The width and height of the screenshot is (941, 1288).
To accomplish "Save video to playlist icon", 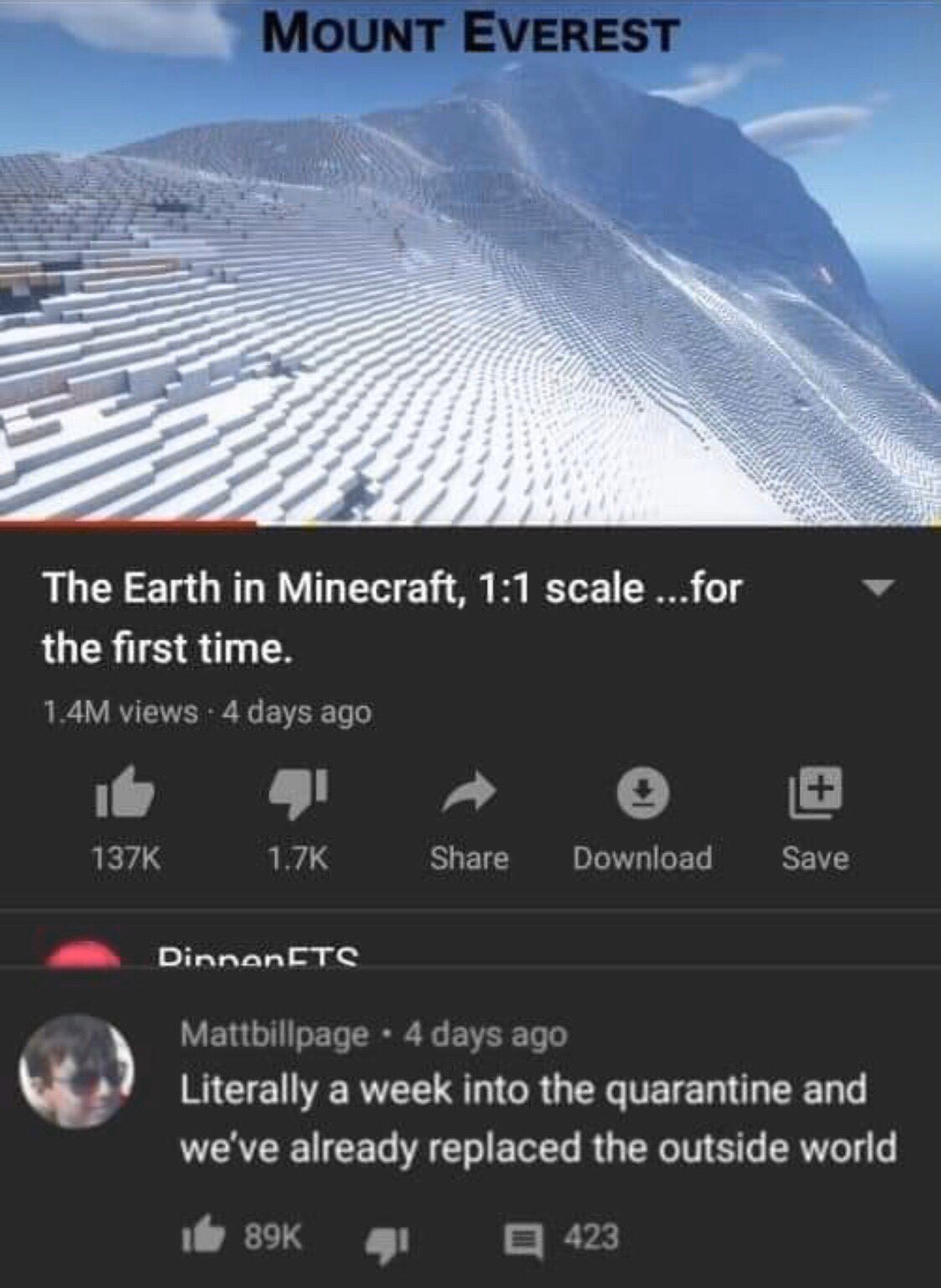I will click(x=816, y=793).
